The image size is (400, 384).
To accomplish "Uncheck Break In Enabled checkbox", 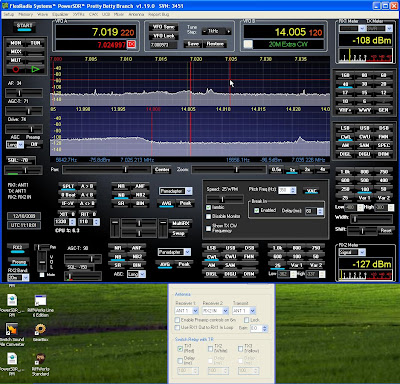I will (256, 210).
